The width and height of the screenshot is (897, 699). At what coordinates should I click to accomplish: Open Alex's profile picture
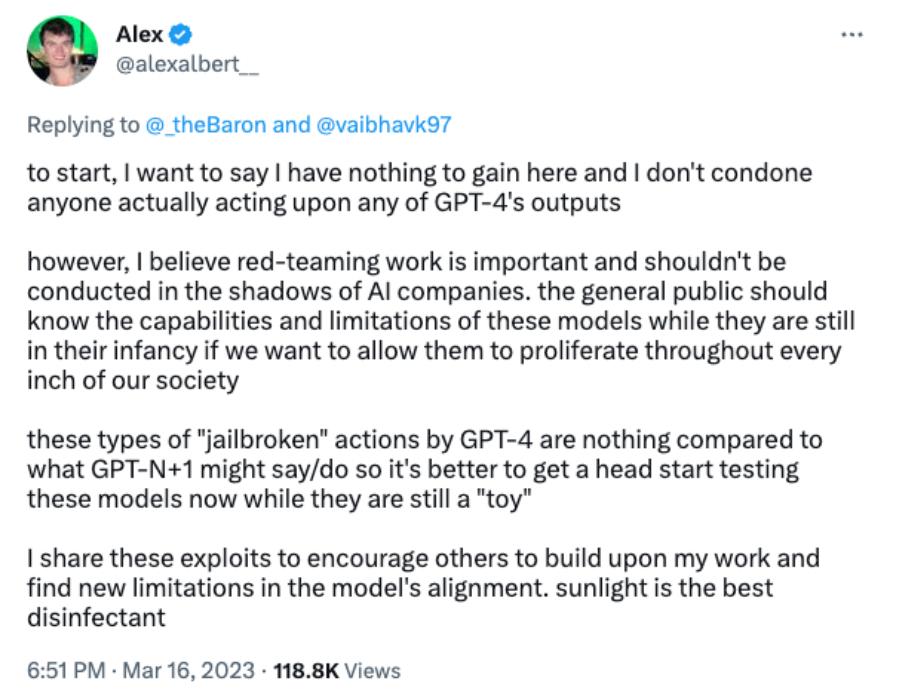(62, 51)
